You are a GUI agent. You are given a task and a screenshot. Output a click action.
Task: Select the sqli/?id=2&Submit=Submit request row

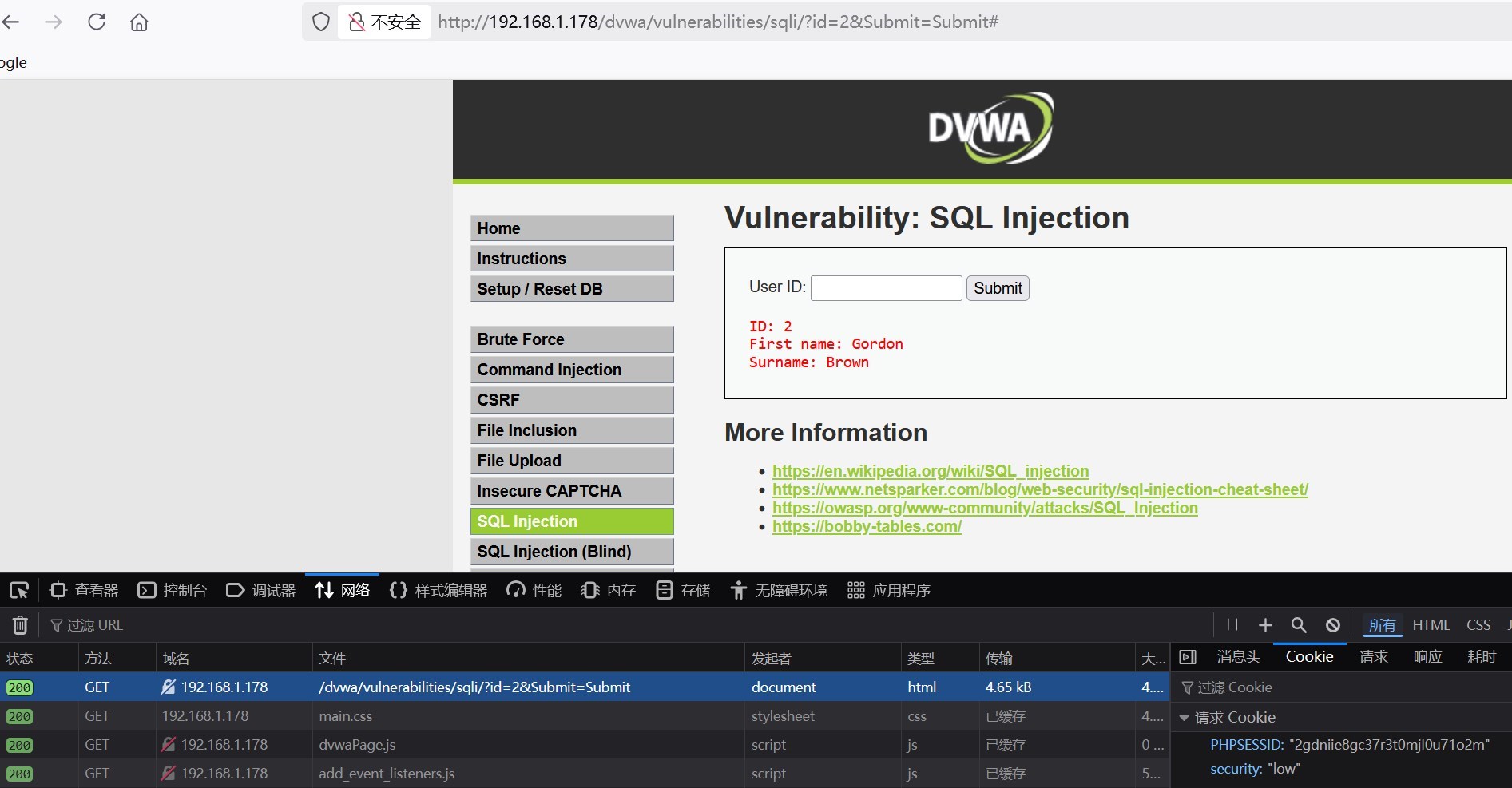point(585,687)
